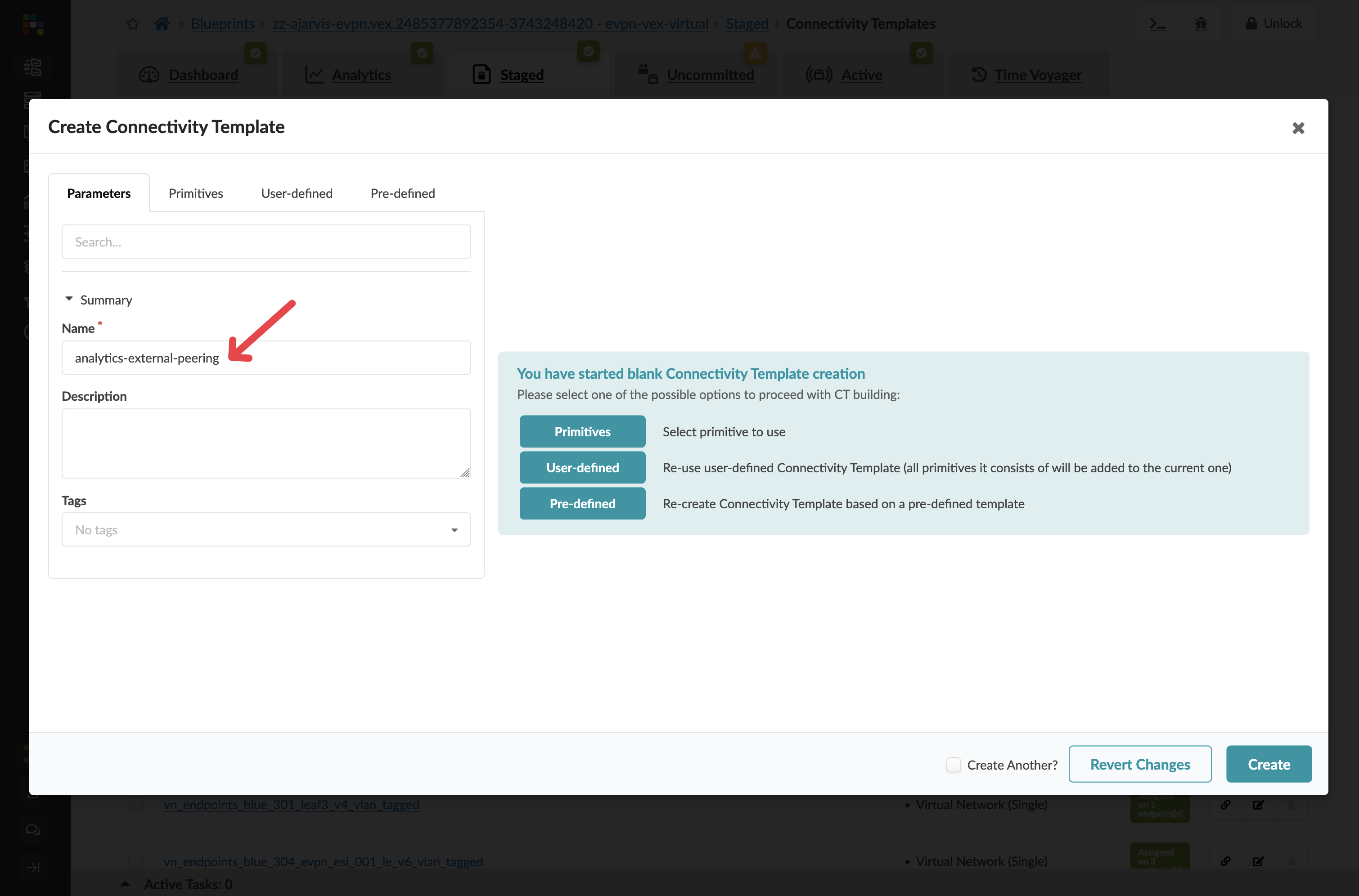Image resolution: width=1359 pixels, height=896 pixels.
Task: Click the assign link icon for vn_endpoints_blue_304 row
Action: point(1225,861)
